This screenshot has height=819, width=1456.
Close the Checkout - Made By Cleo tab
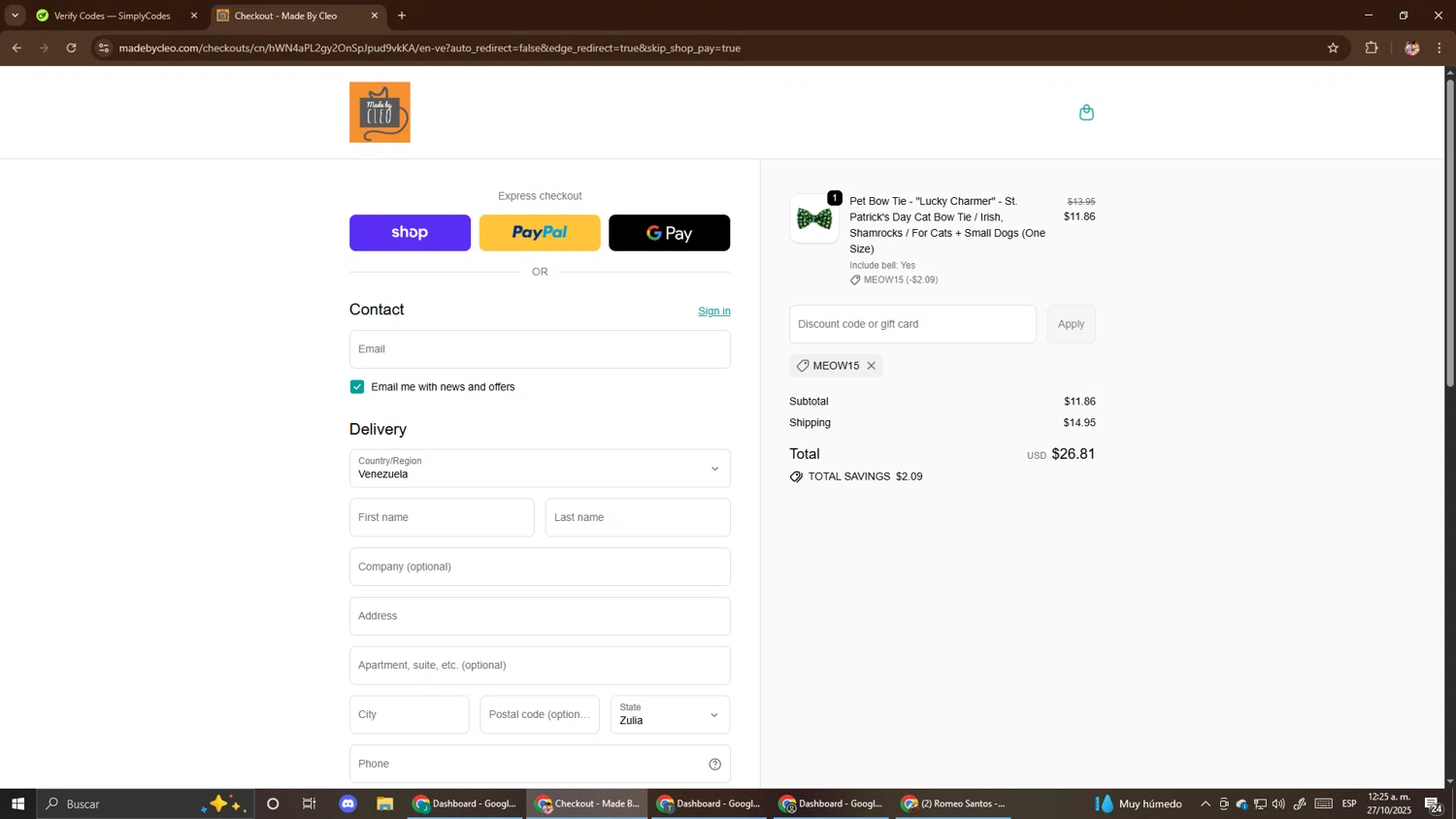point(375,16)
